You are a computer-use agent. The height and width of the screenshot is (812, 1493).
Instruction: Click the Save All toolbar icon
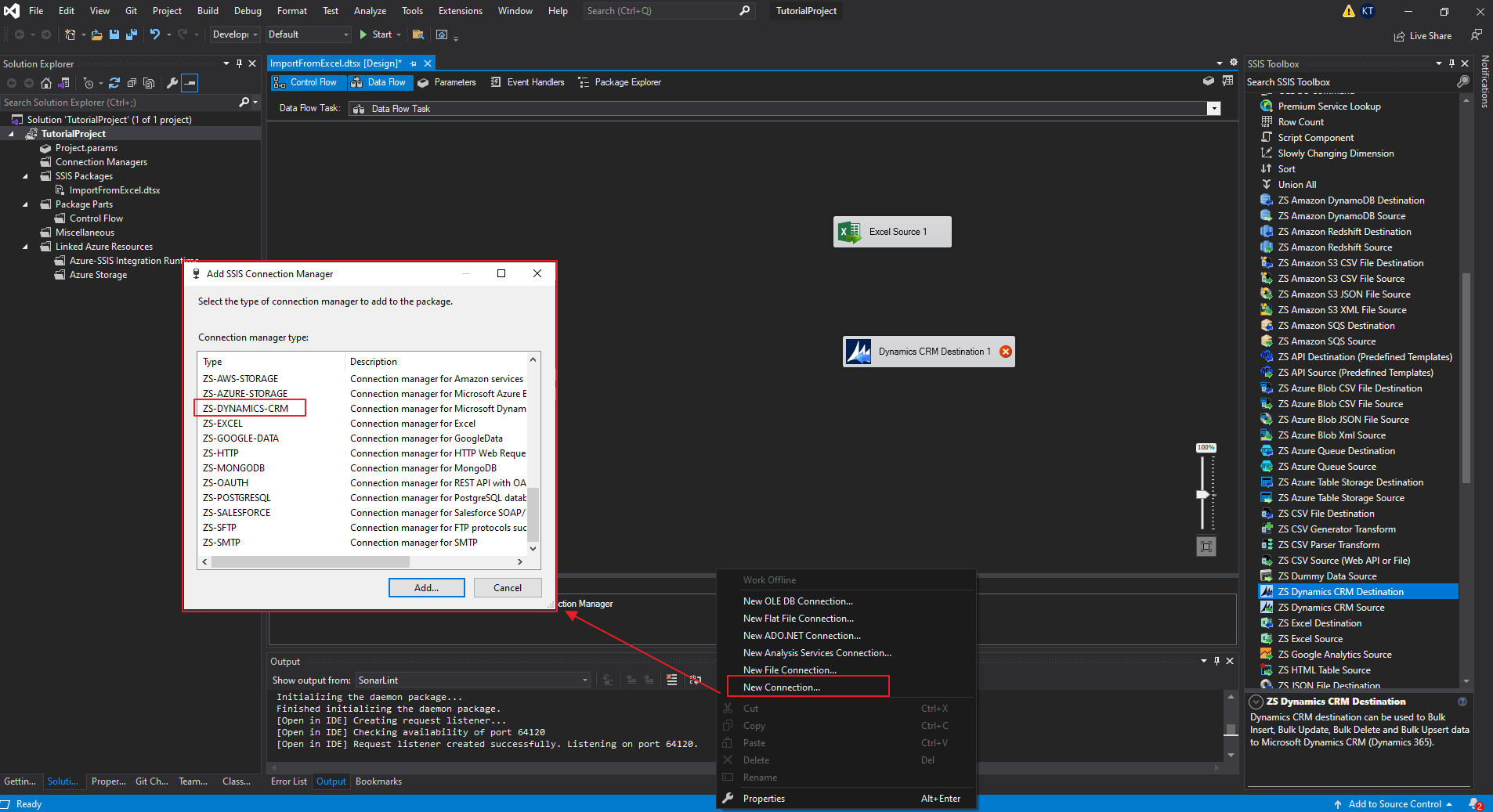tap(132, 34)
